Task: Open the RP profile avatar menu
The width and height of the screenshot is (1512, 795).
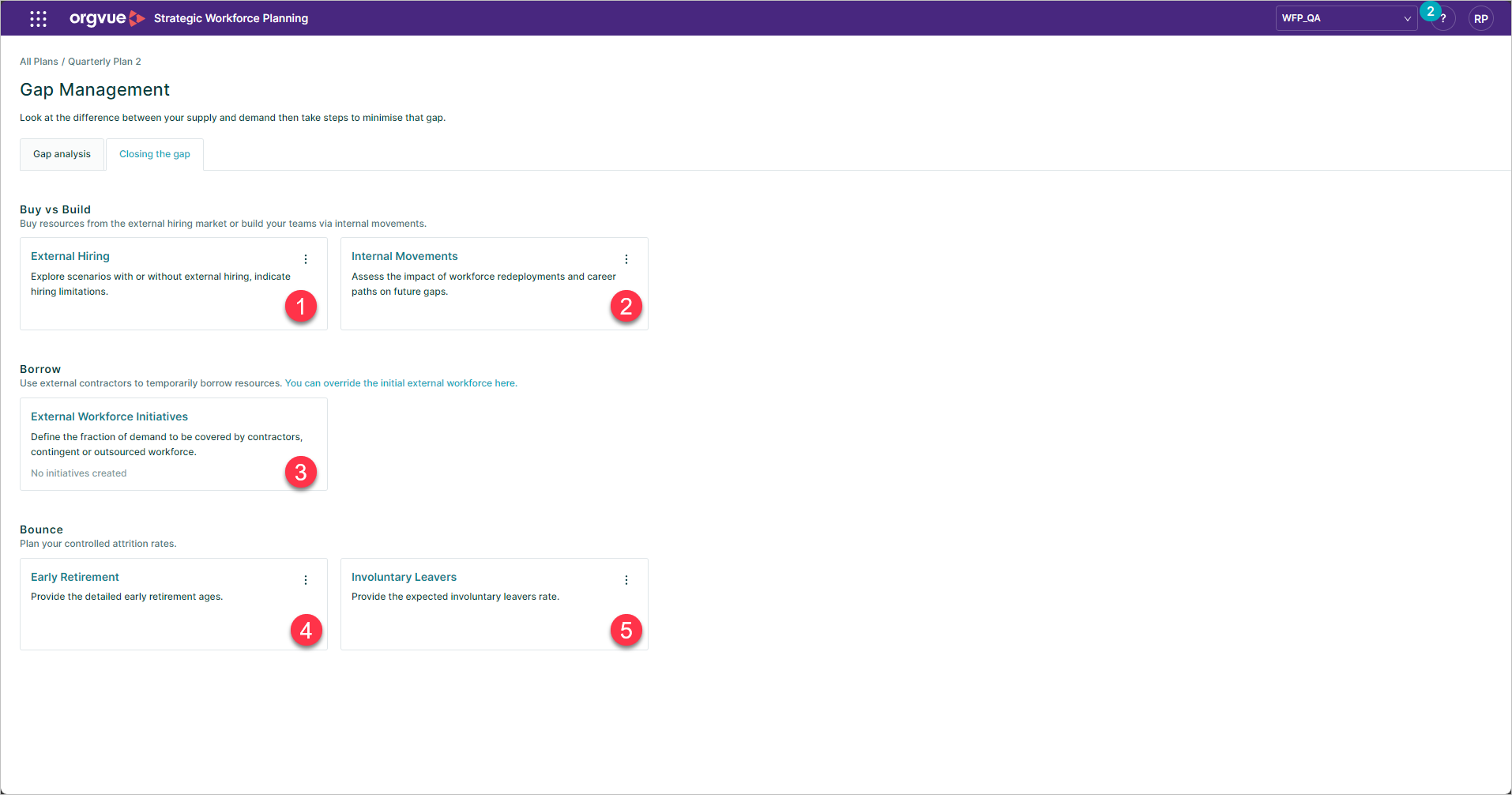Action: (x=1481, y=17)
